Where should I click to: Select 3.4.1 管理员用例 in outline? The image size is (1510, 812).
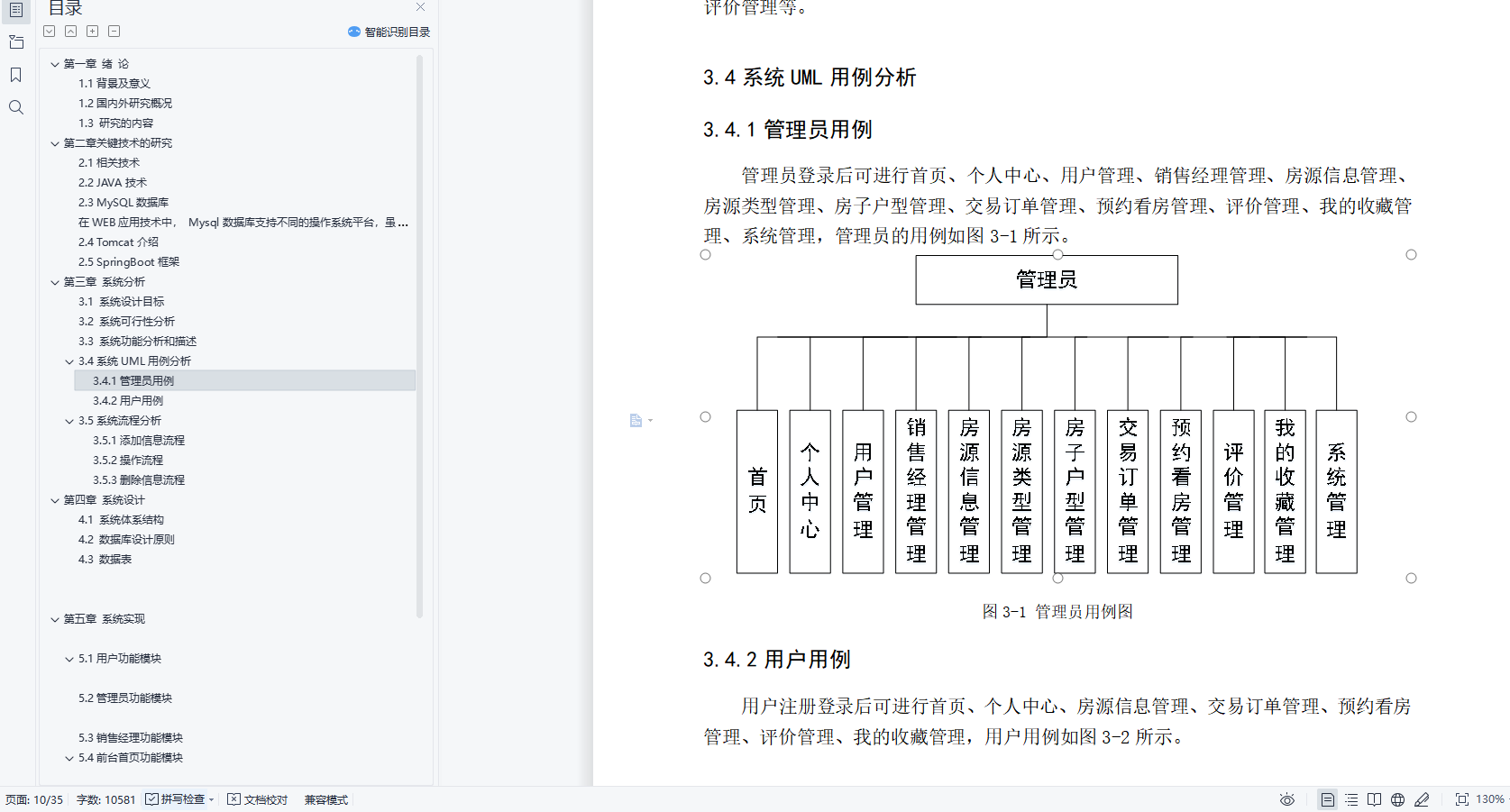pyautogui.click(x=133, y=381)
